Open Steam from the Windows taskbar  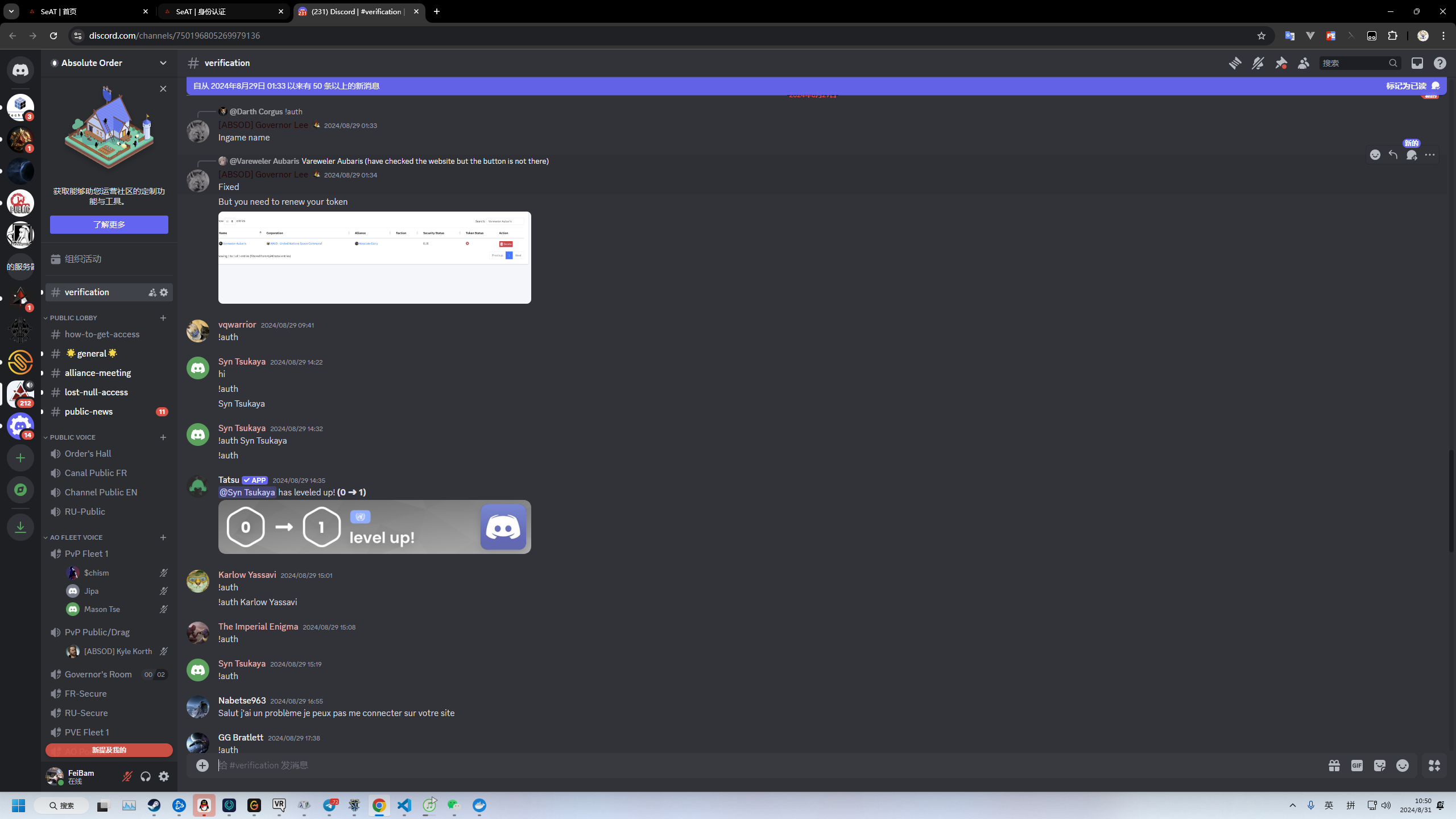pyautogui.click(x=154, y=805)
